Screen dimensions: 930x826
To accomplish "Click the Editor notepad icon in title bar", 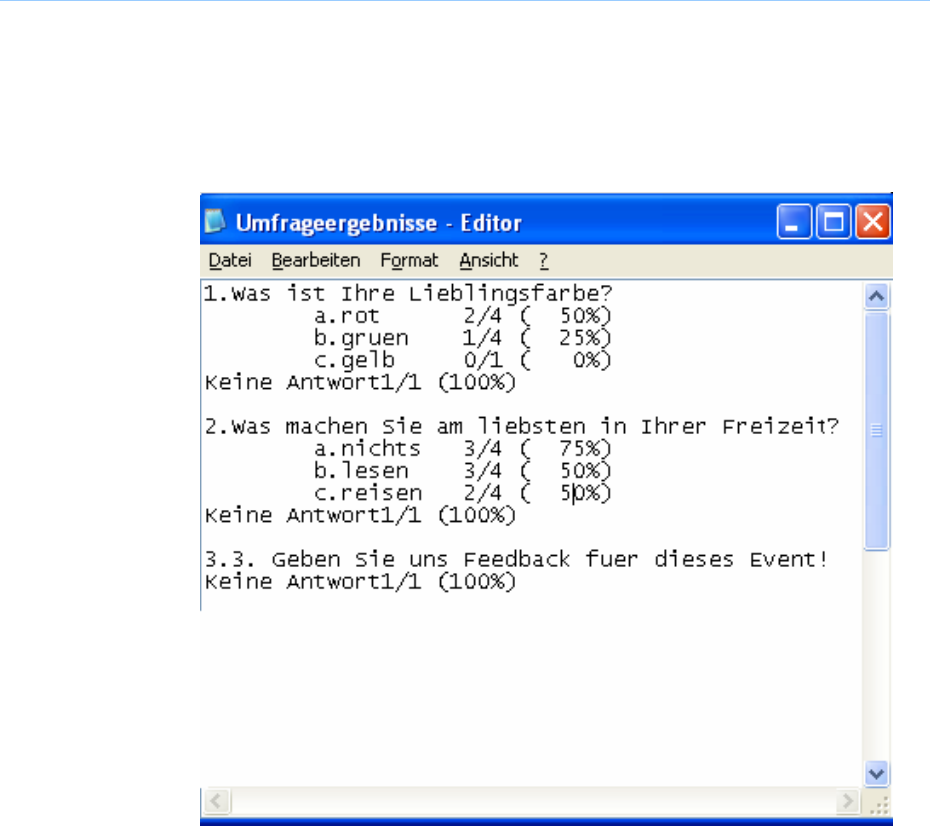I will coord(215,222).
